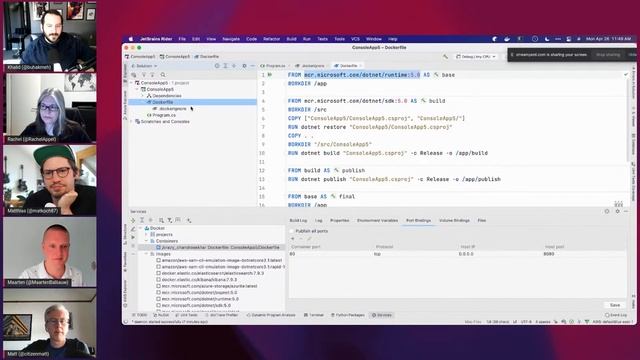Click Stop sharing in the screen-share banner
The height and width of the screenshot is (360, 640).
pos(608,54)
